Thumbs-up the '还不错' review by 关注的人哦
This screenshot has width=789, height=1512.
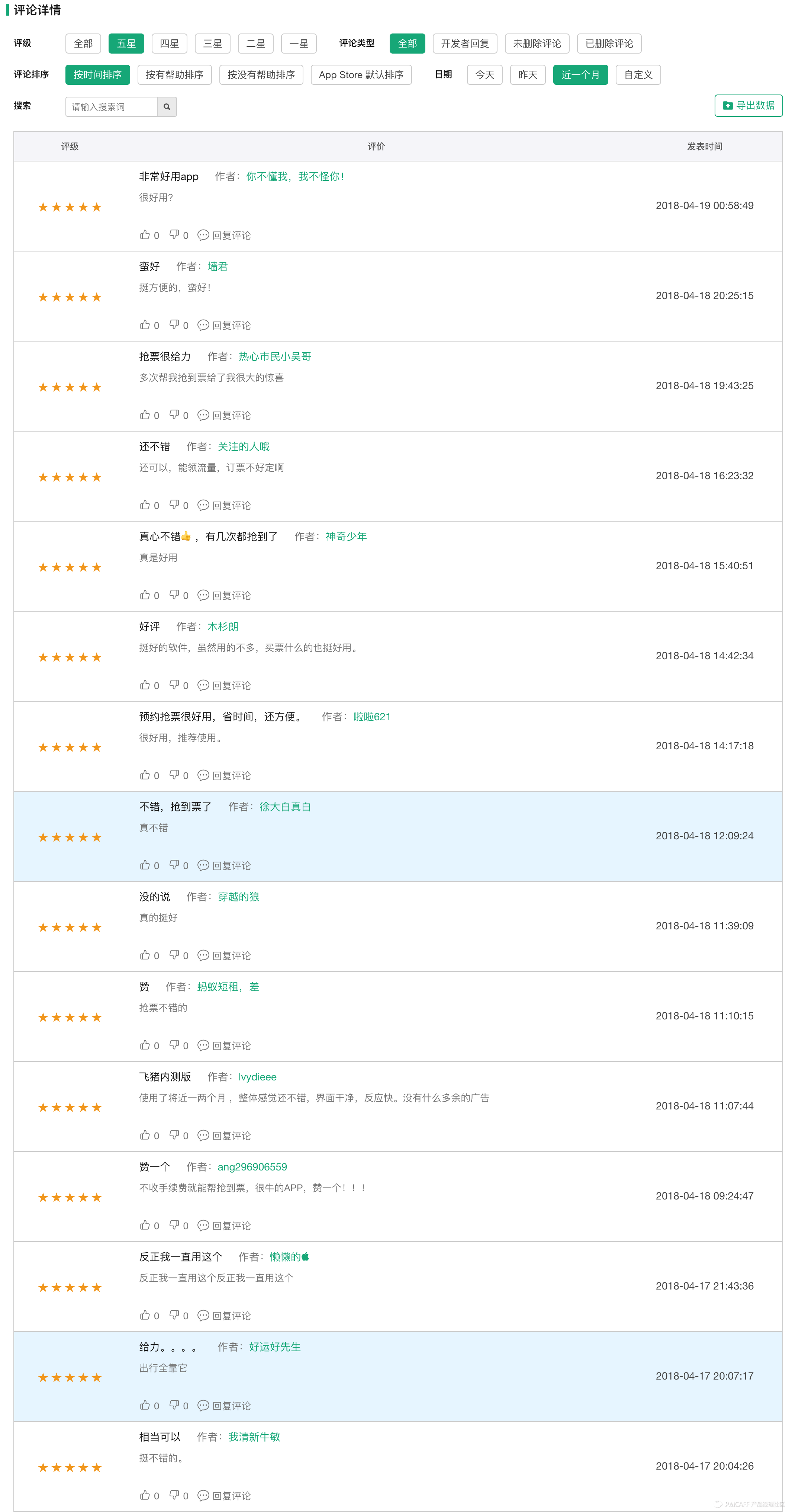tap(145, 505)
